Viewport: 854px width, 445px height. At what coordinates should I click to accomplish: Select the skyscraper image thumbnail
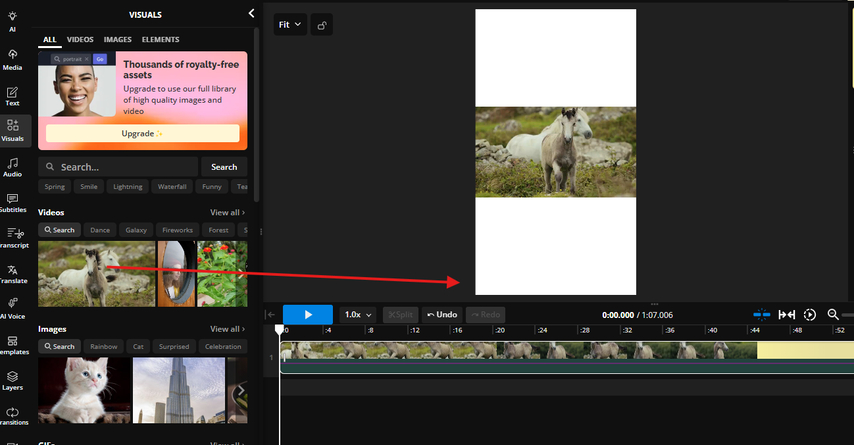[x=179, y=390]
